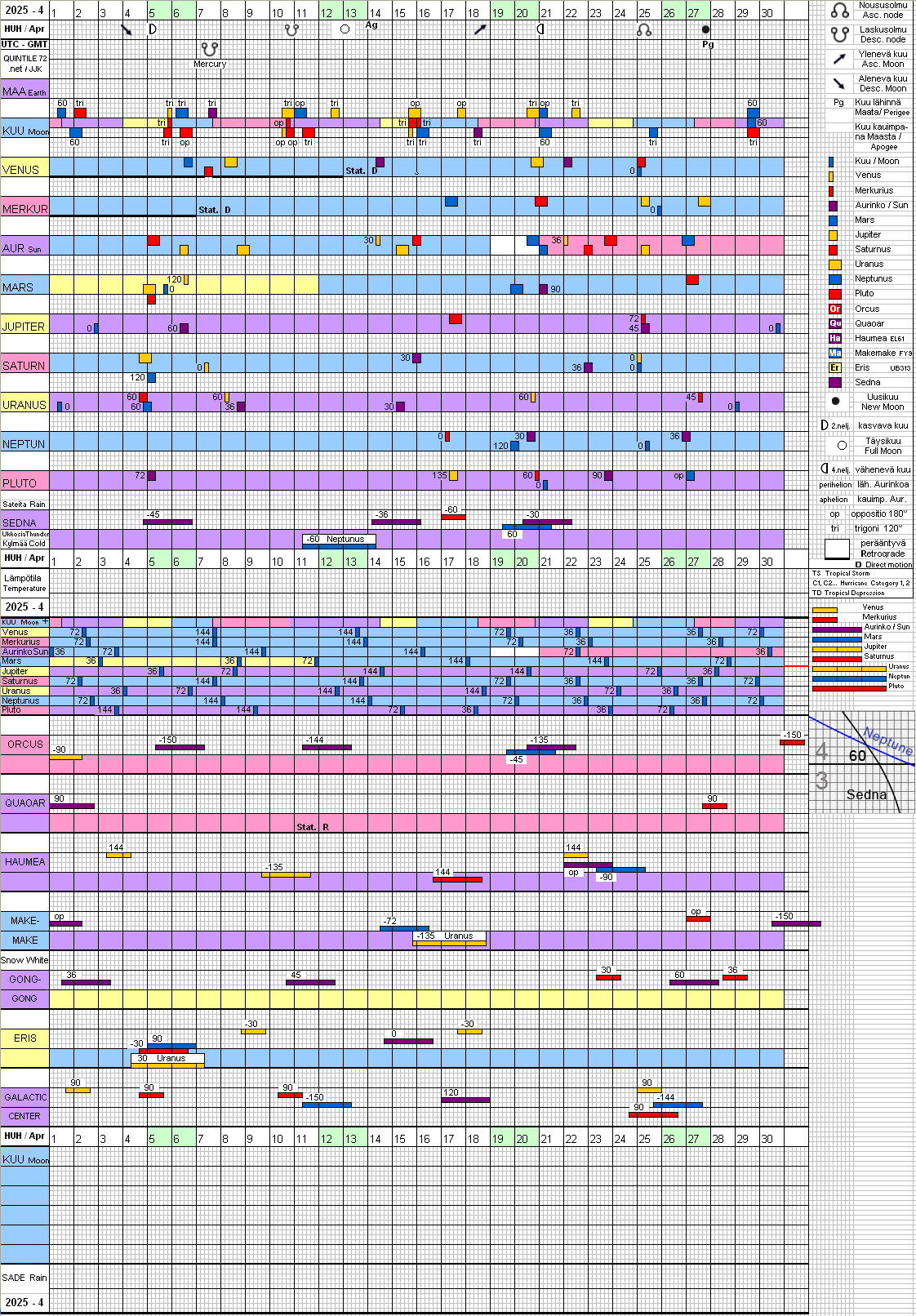Select the VENUS row label

coord(21,170)
